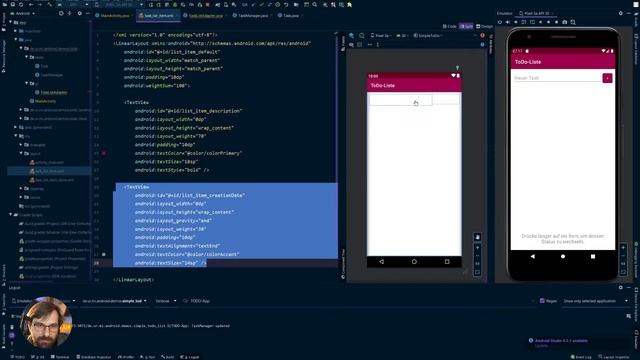Screen dimensions: 640x360
Task: Click the Save All toolbar icon
Action: coord(13,5)
